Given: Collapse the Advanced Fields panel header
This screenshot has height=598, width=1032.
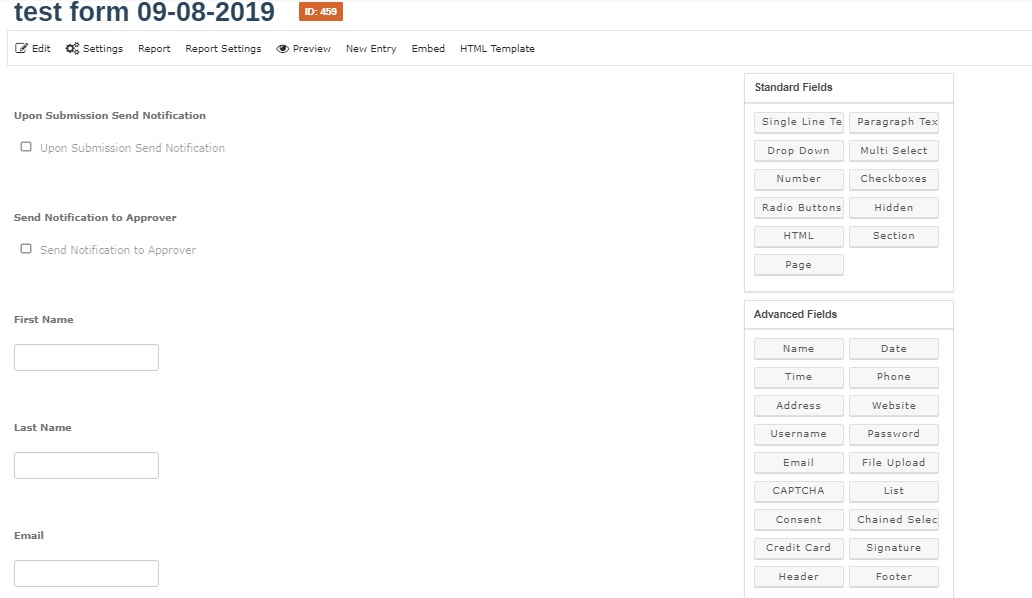Looking at the screenshot, I should 848,314.
